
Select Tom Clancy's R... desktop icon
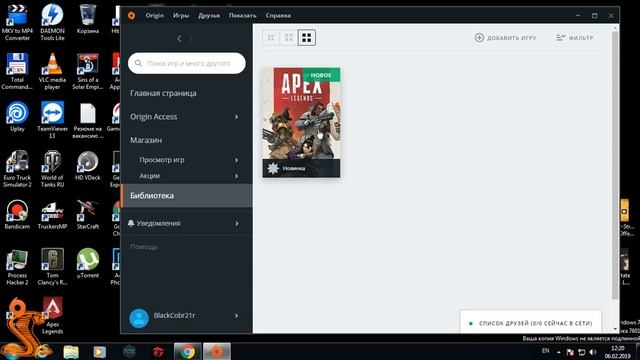click(x=52, y=267)
